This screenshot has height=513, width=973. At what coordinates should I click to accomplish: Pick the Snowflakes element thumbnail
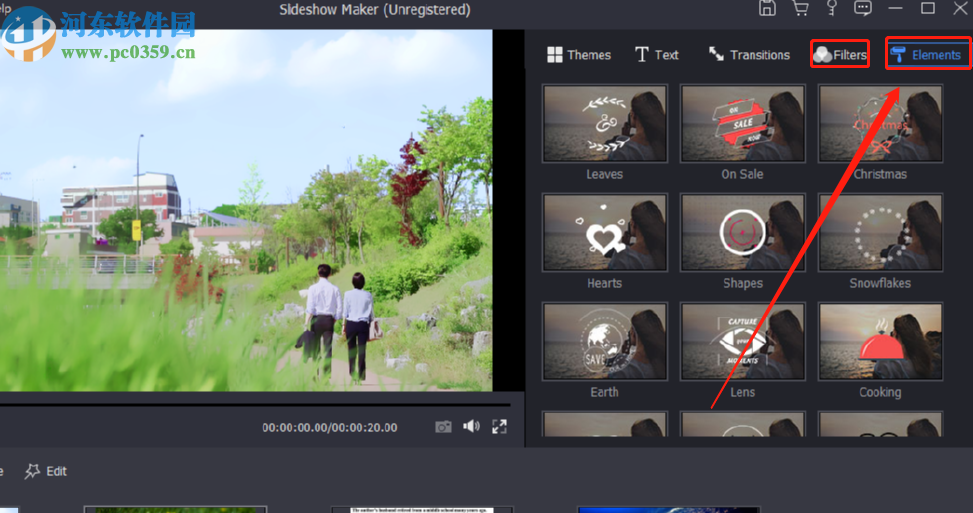point(881,232)
